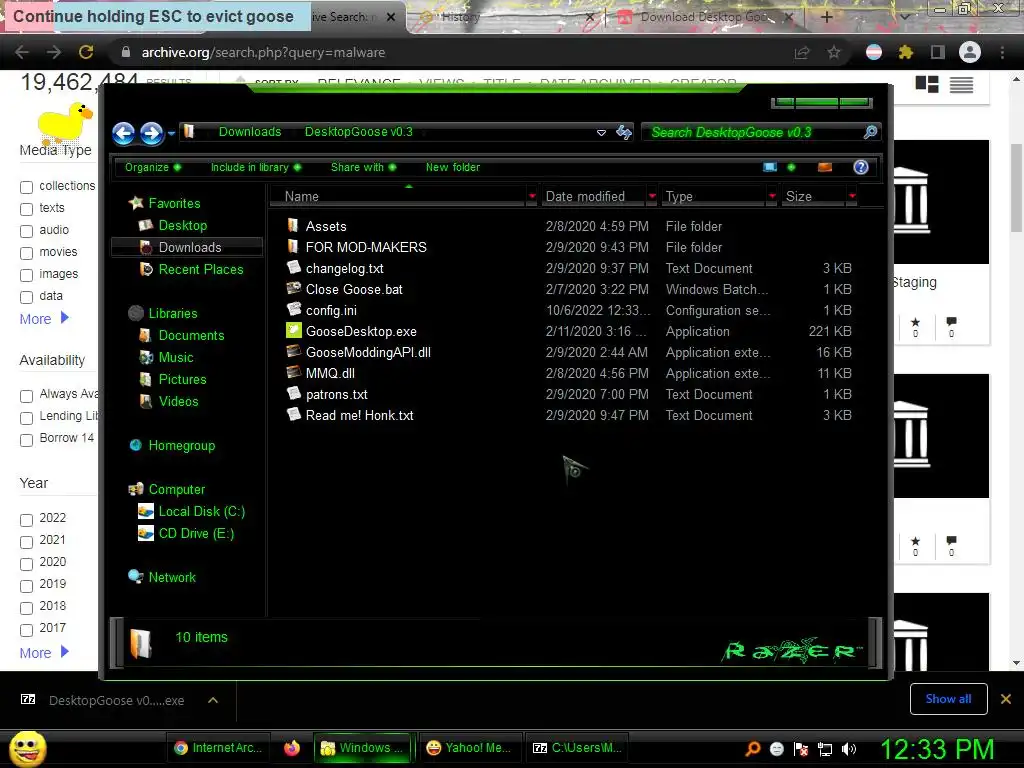This screenshot has width=1024, height=768.
Task: Click More link under Year filters
Action: (44, 652)
